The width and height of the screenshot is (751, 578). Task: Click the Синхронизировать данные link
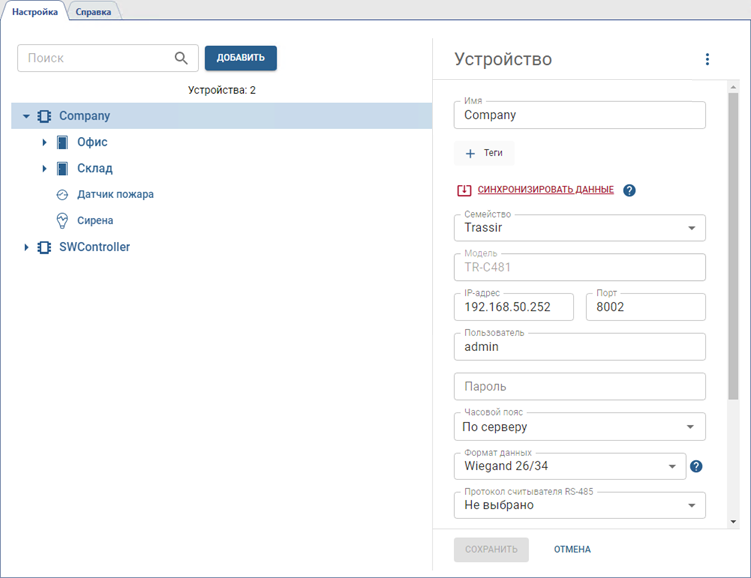click(x=545, y=190)
